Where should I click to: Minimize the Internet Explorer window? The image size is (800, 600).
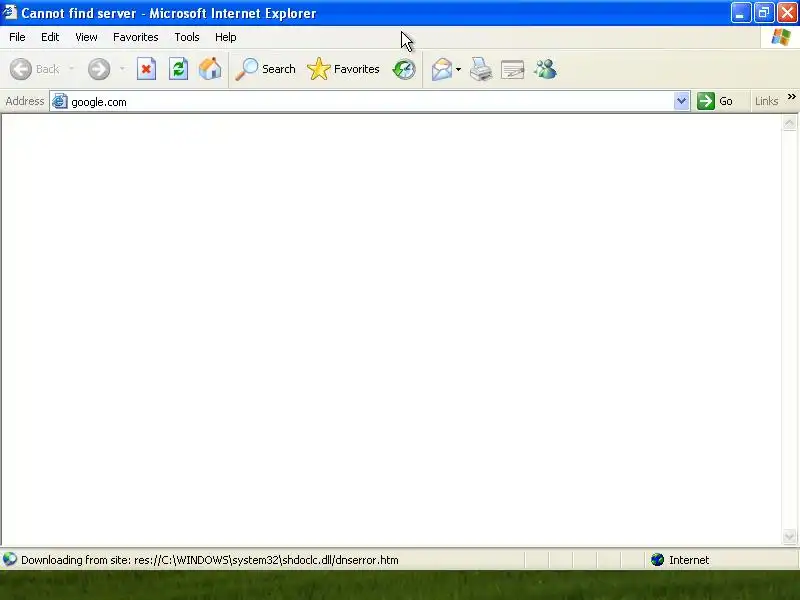740,13
